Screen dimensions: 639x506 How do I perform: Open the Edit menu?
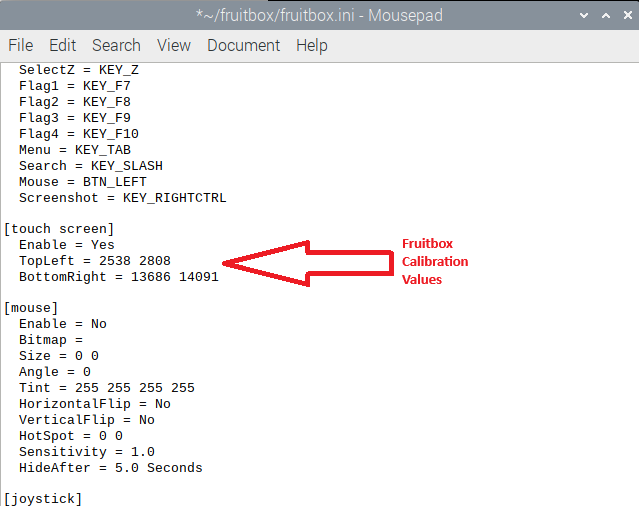[x=62, y=45]
